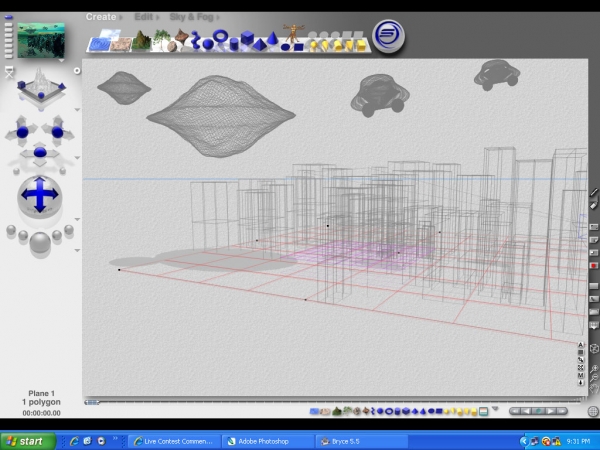Screen dimensions: 600x450
Task: Switch to Bryce 5.5 taskbar button
Action: pos(362,442)
